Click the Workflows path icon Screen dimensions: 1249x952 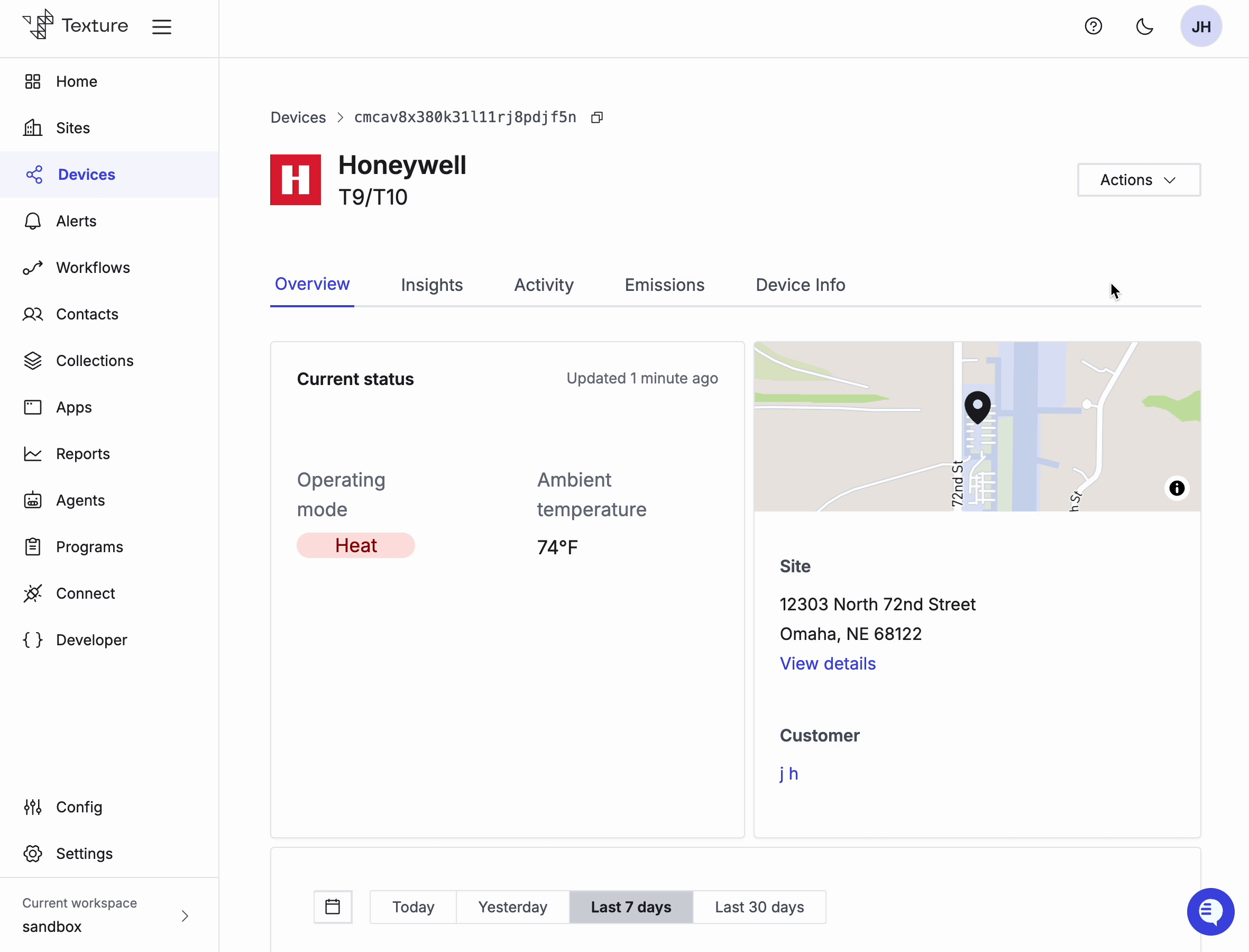click(33, 268)
